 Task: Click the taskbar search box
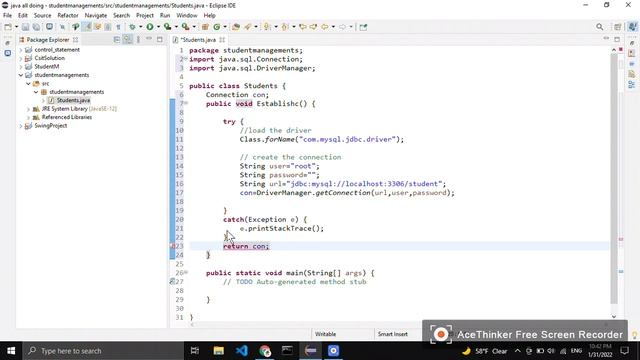103,351
